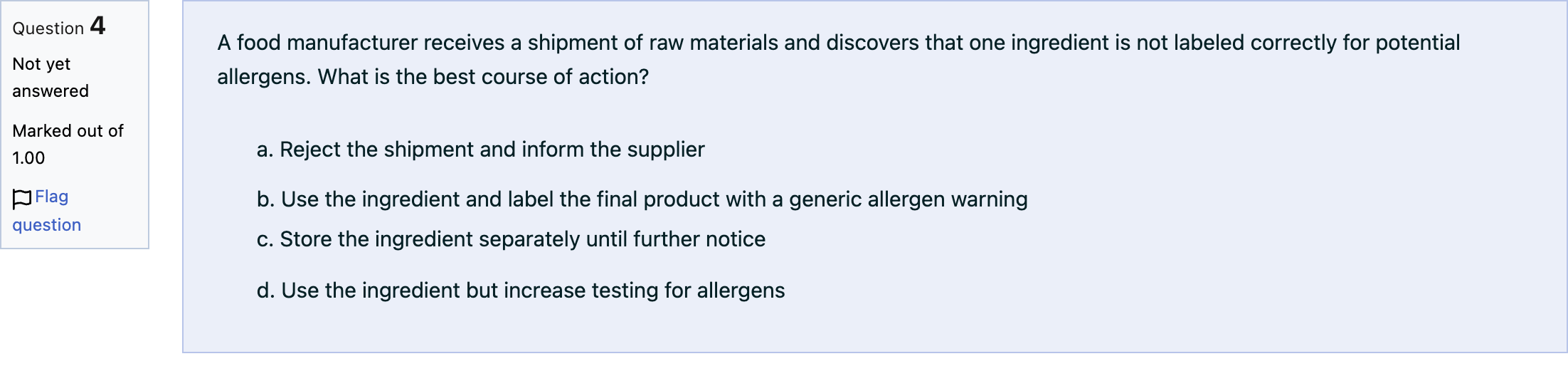Click the bold question number 4
This screenshot has width=1568, height=376.
point(97,26)
